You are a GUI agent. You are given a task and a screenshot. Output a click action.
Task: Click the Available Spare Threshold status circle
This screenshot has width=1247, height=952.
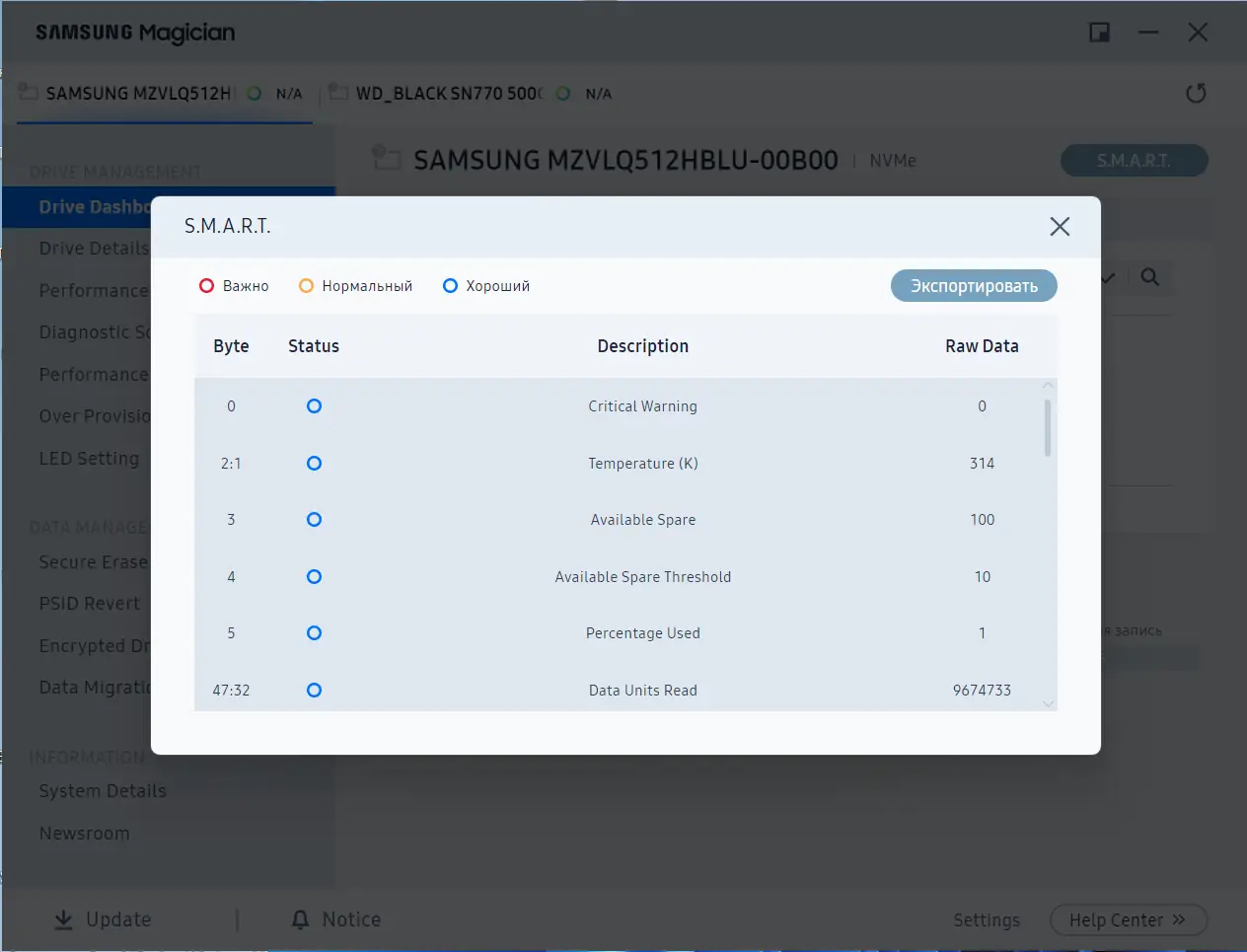[x=314, y=577]
